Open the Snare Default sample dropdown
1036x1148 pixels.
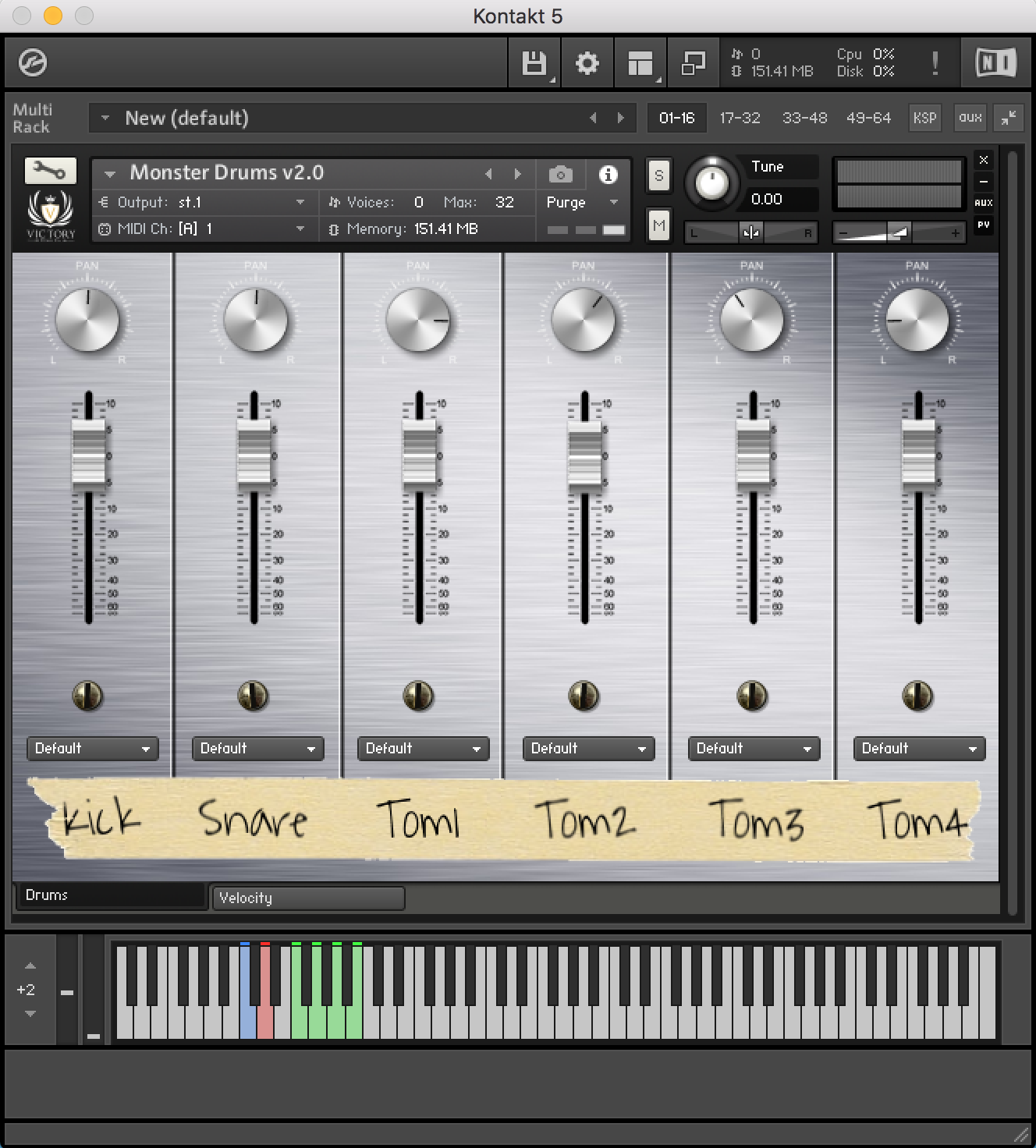coord(257,748)
